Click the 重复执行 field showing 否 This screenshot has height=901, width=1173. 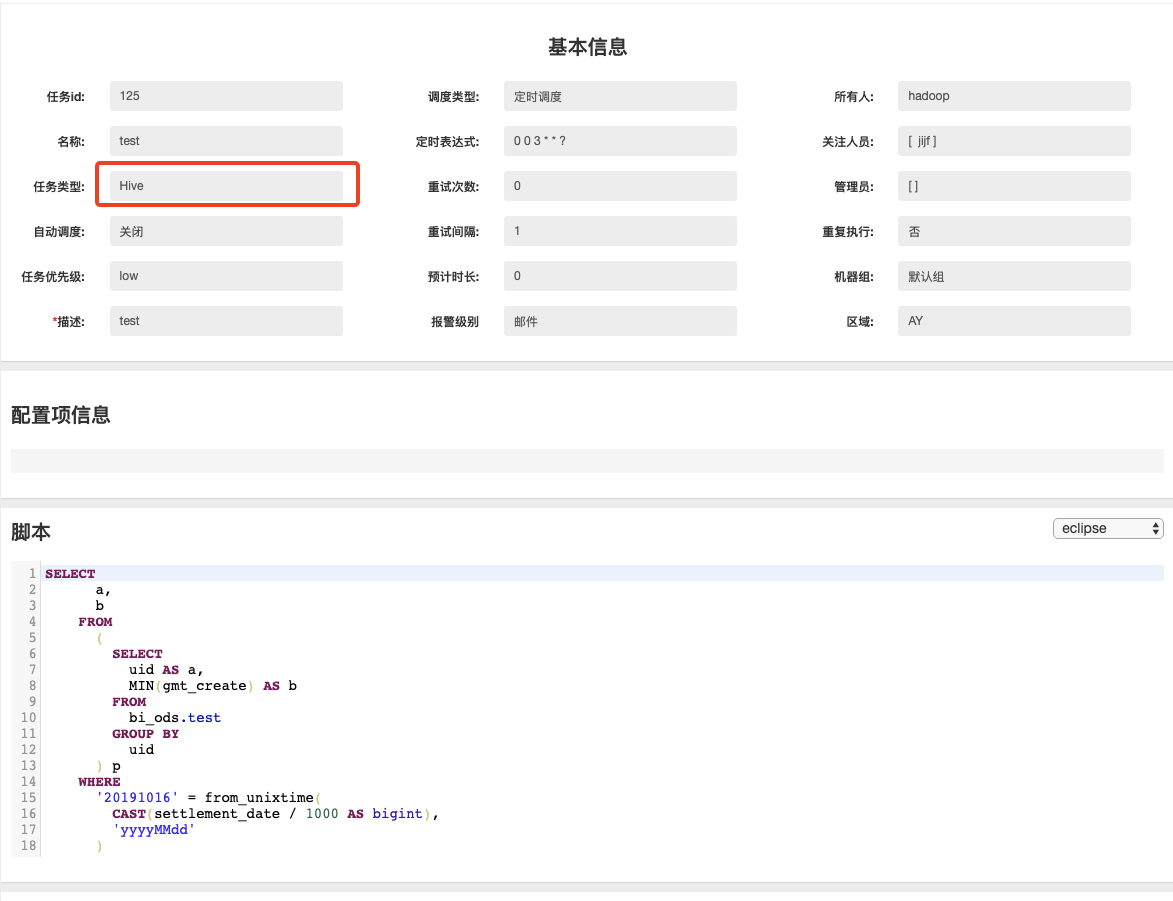1014,231
